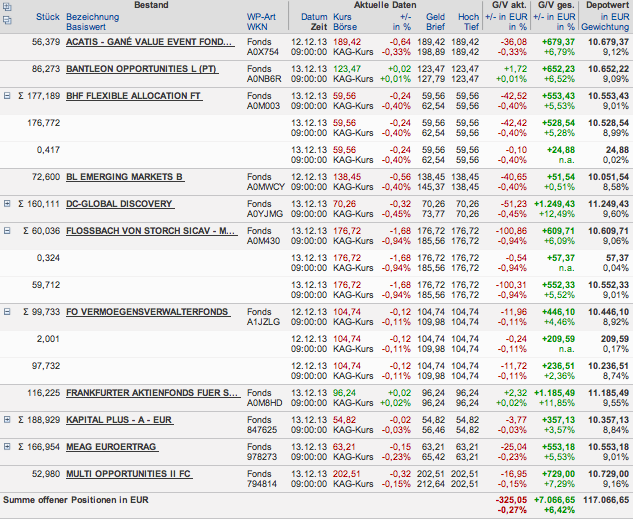The width and height of the screenshot is (633, 519).
Task: Select WKN value 978273
Action: click(x=262, y=457)
